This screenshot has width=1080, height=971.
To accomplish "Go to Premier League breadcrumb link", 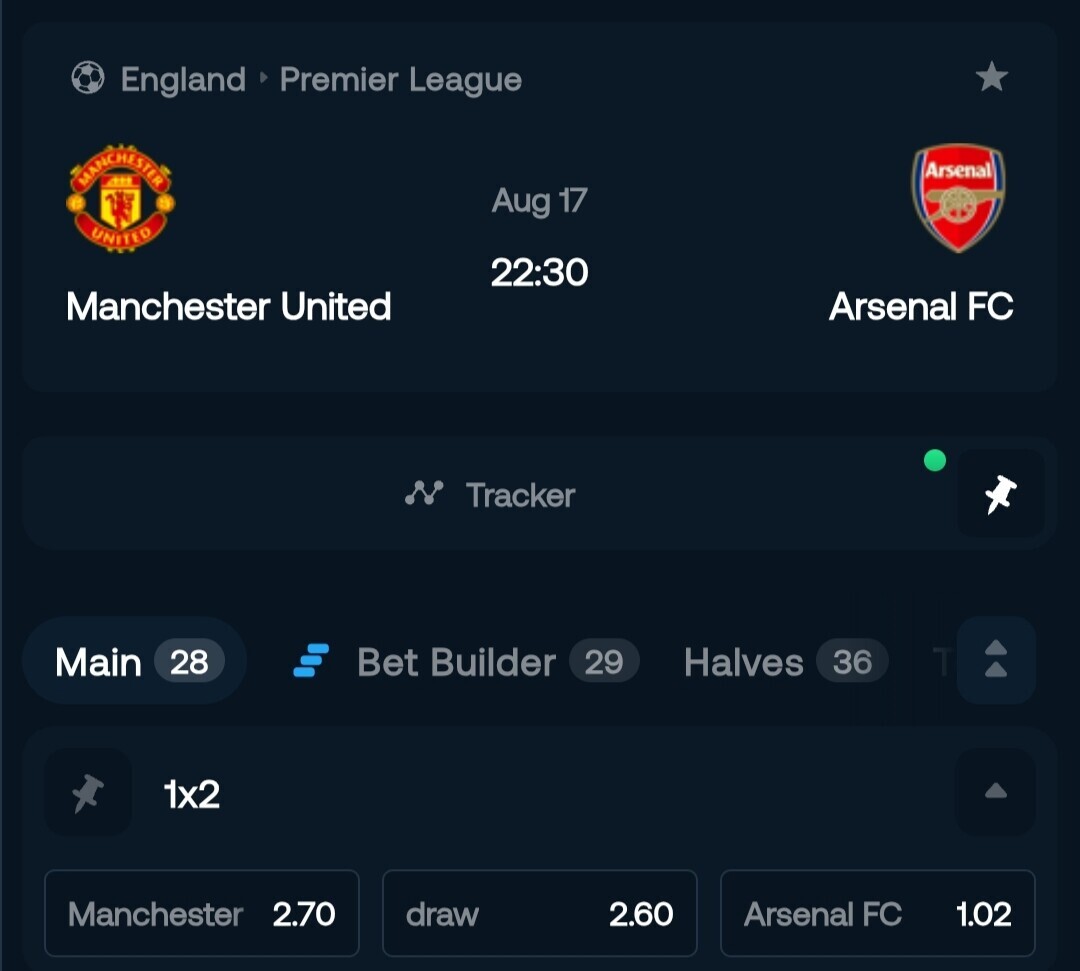I will (401, 80).
